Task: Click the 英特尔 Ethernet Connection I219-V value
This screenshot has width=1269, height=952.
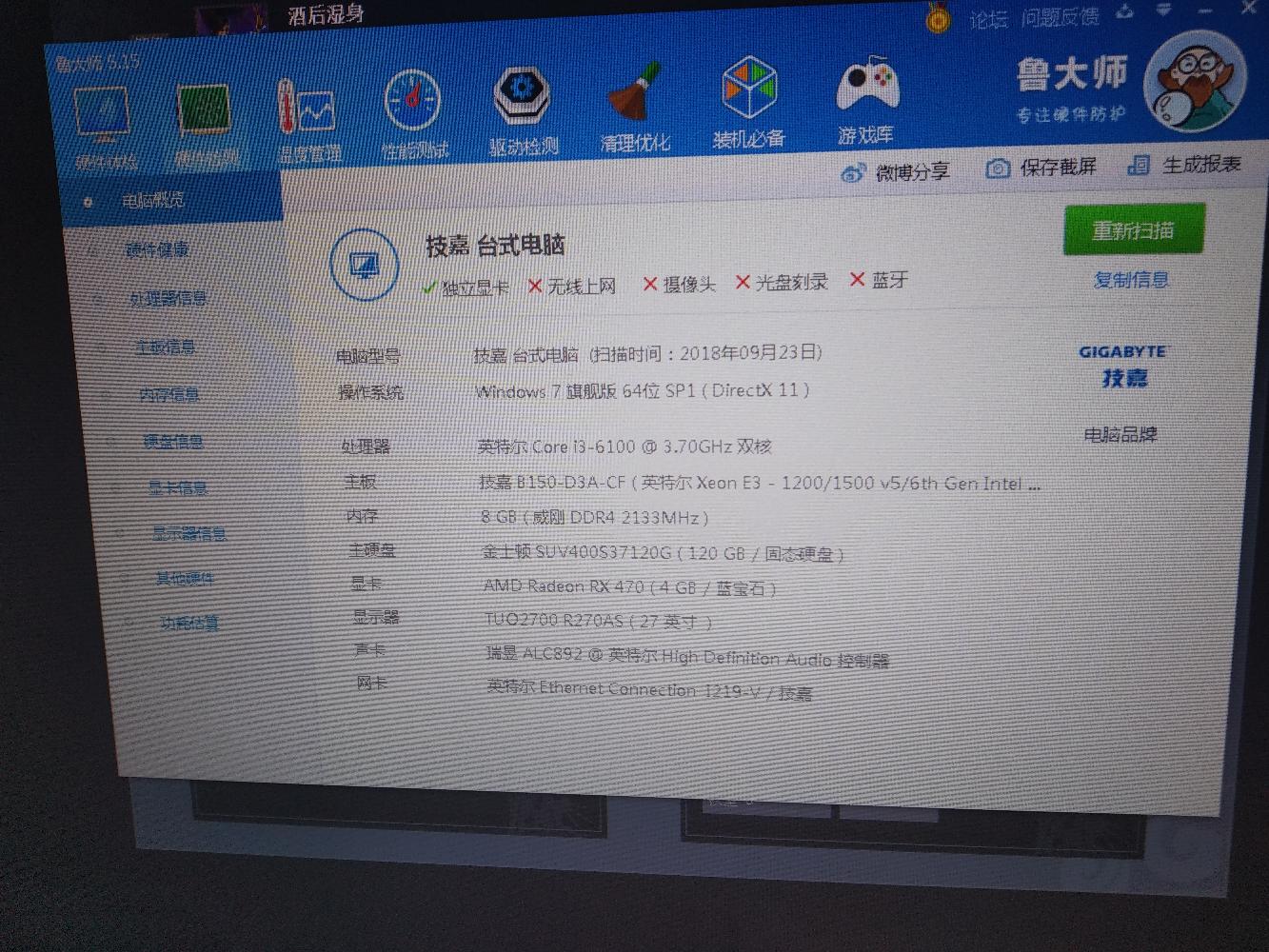Action: (x=649, y=689)
